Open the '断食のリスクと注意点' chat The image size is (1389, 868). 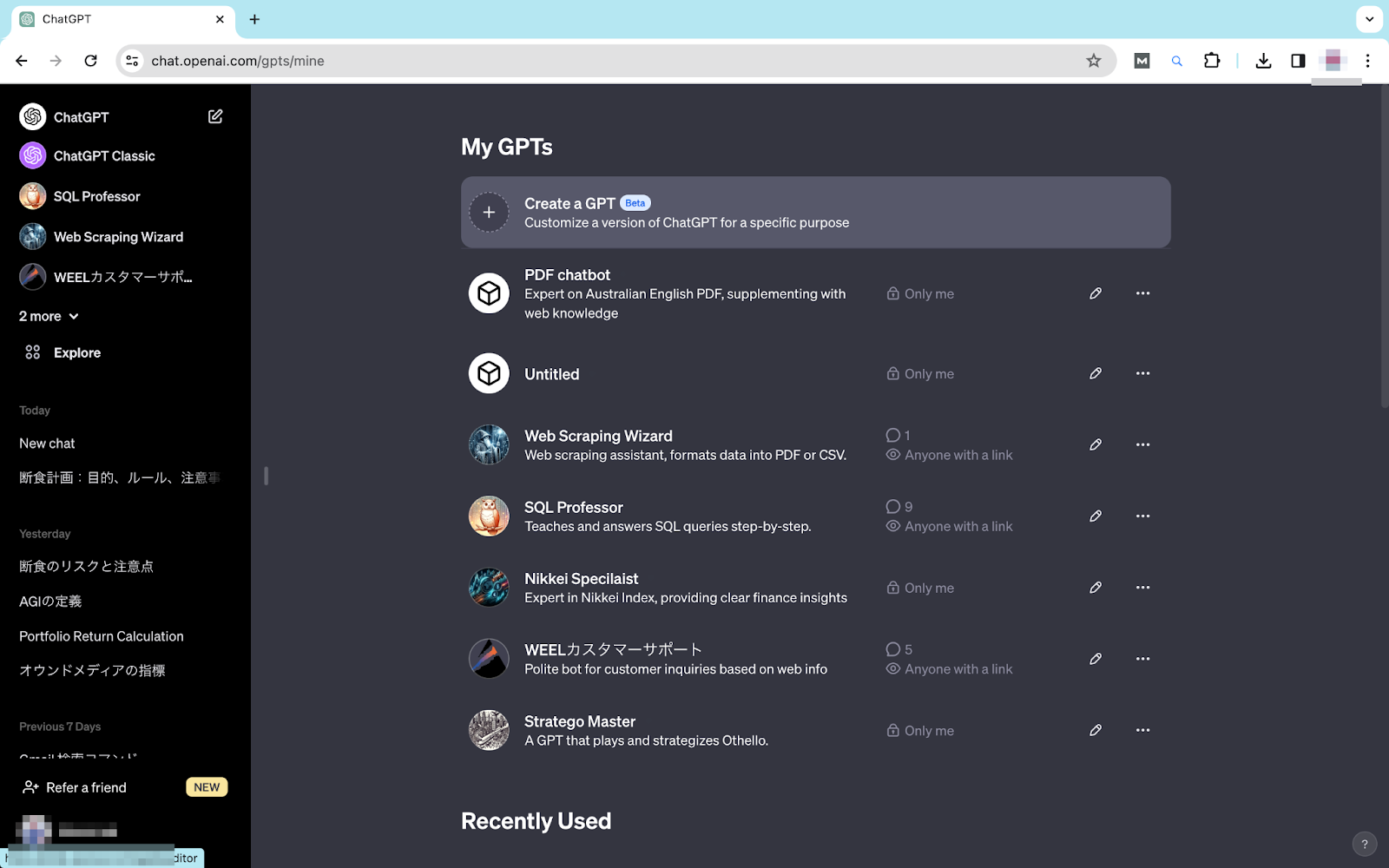86,566
